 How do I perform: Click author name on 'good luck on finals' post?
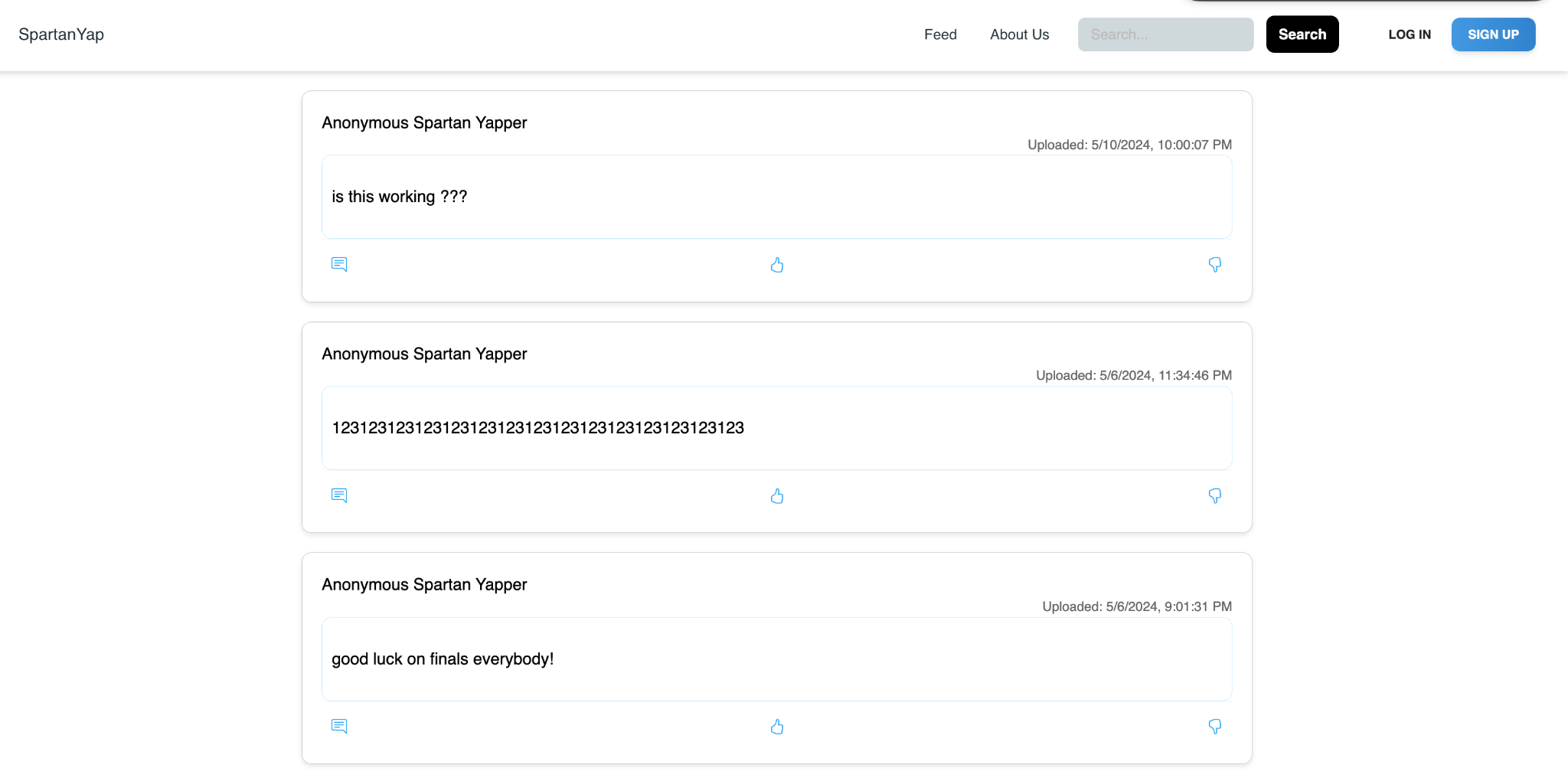click(x=424, y=584)
